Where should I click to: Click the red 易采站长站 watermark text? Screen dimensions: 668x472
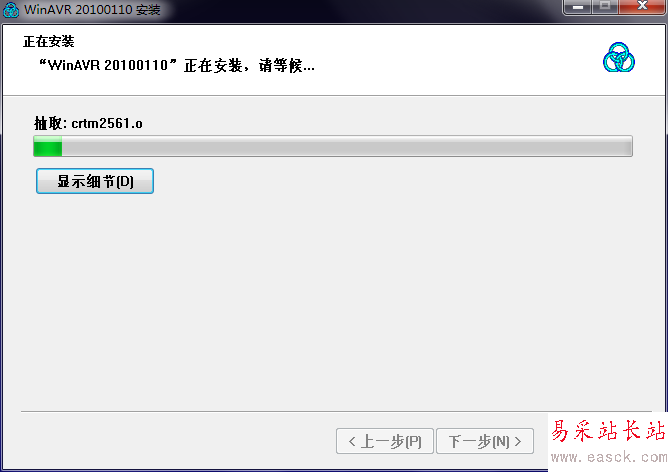pyautogui.click(x=608, y=430)
